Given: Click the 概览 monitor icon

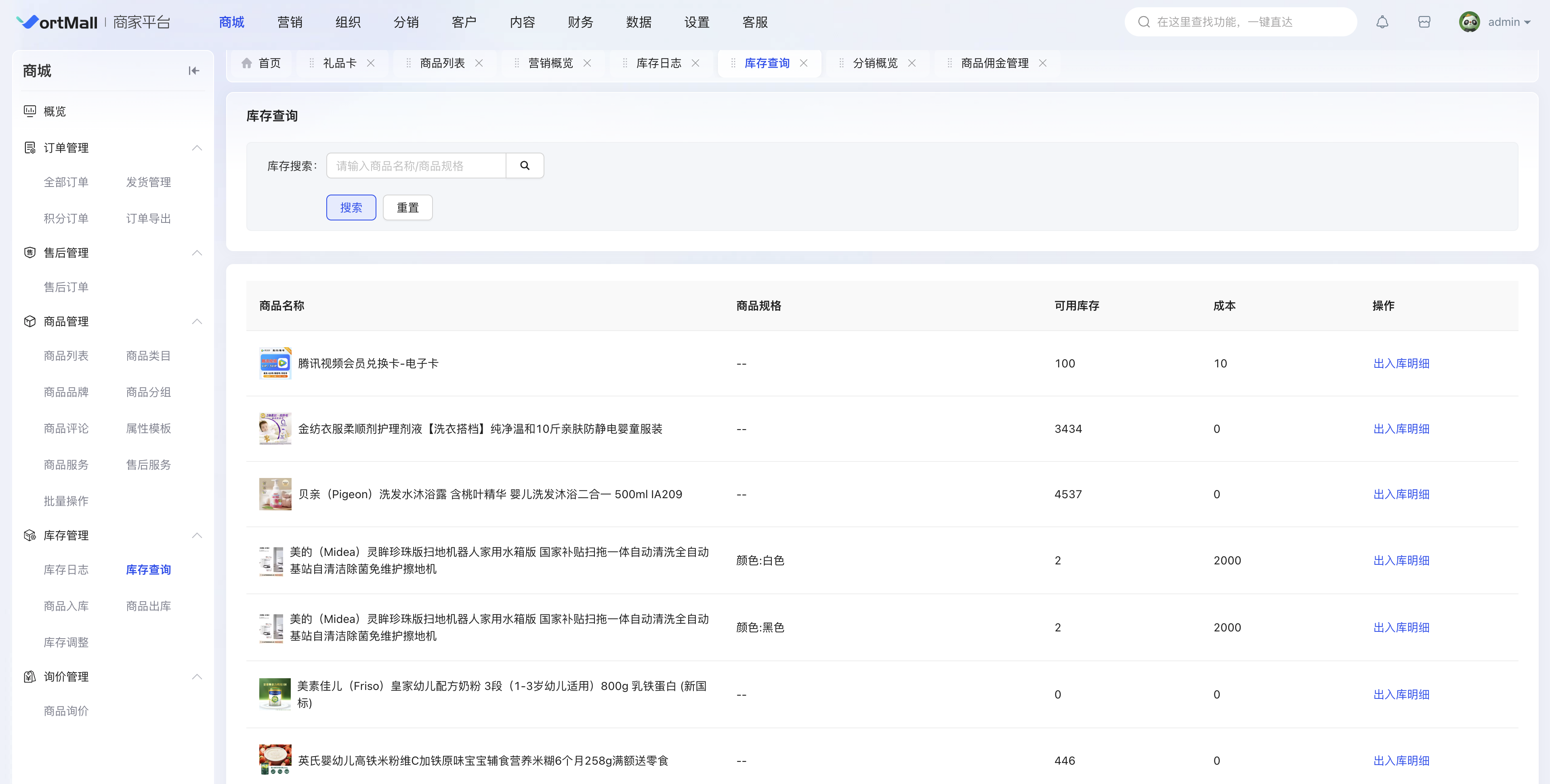Looking at the screenshot, I should (29, 111).
